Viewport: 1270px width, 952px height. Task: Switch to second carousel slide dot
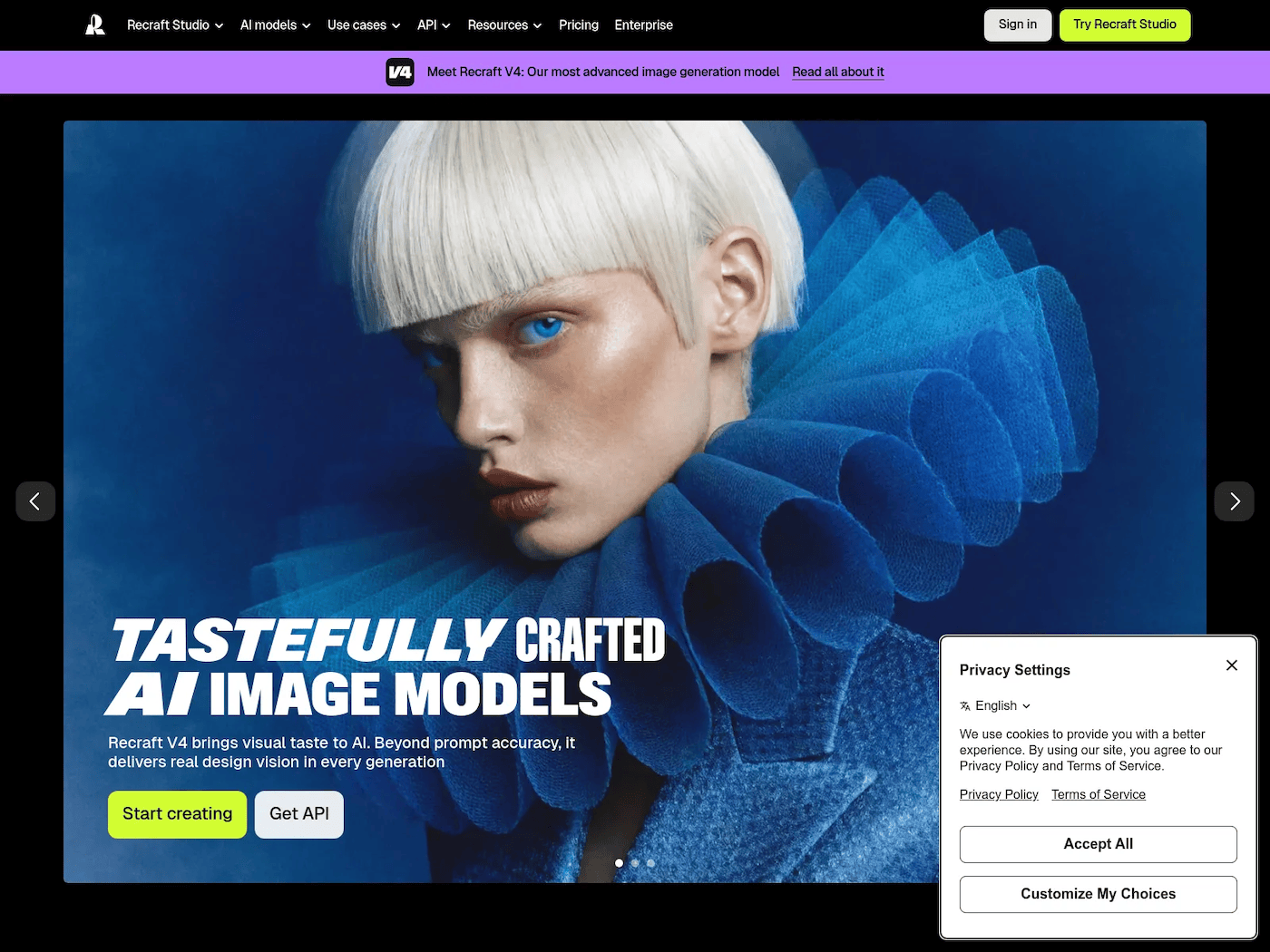[635, 863]
